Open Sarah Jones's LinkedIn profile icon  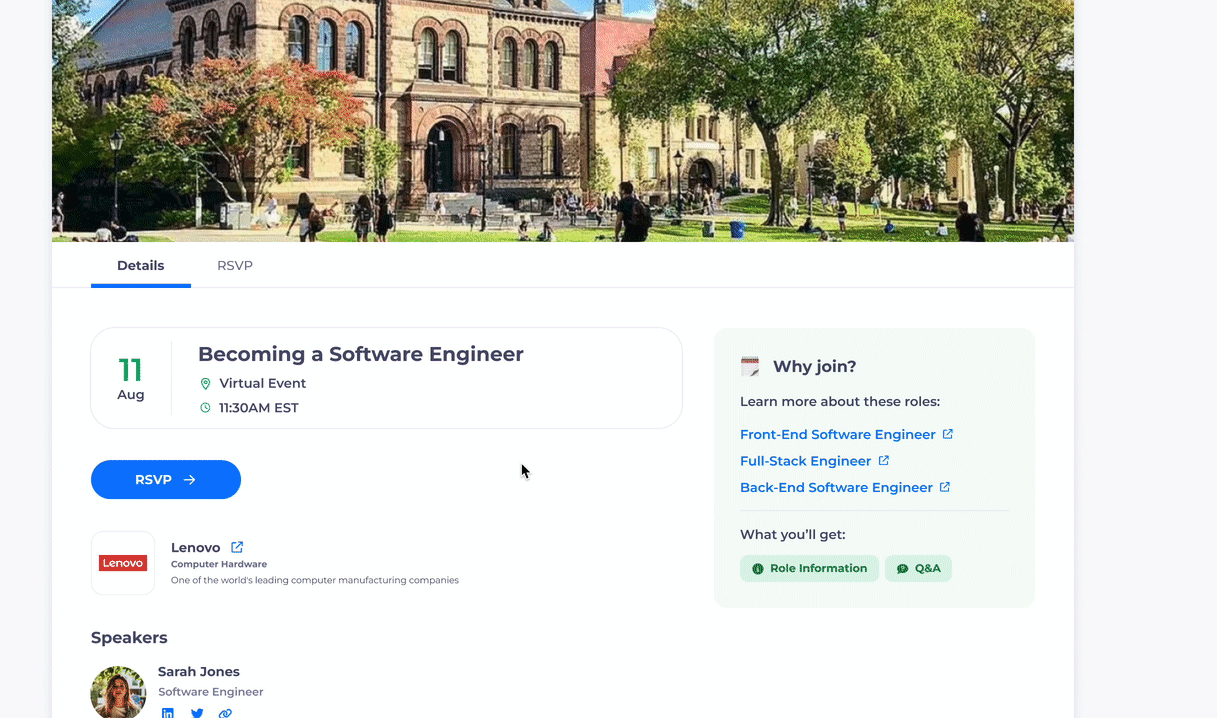click(168, 713)
